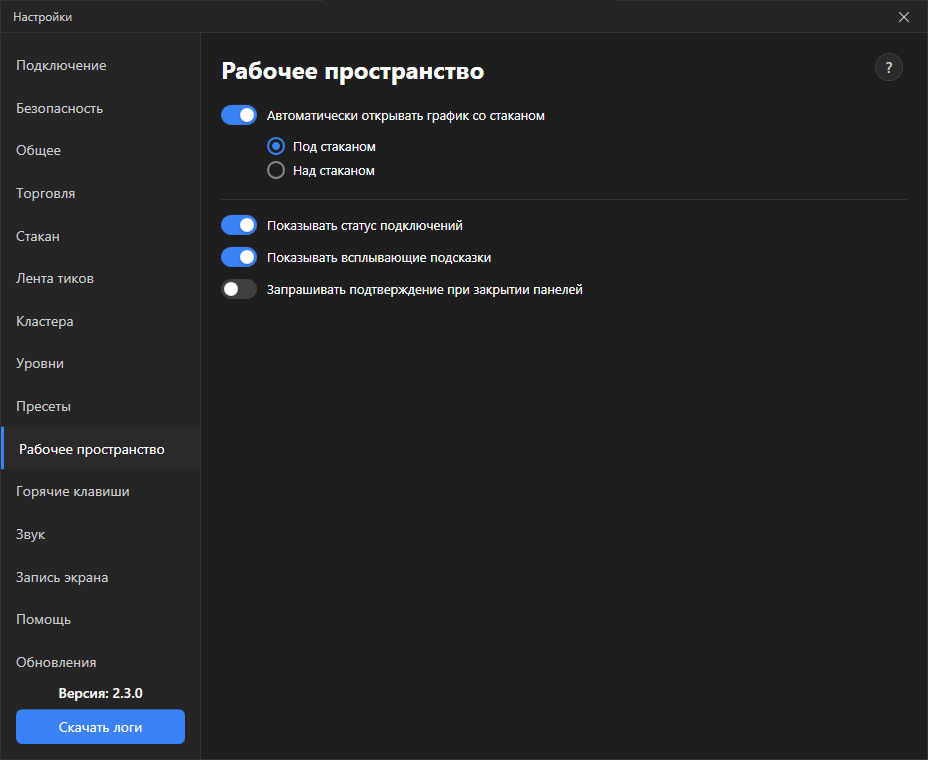The height and width of the screenshot is (760, 928).
Task: Open the Торговля settings section
Action: click(101, 194)
